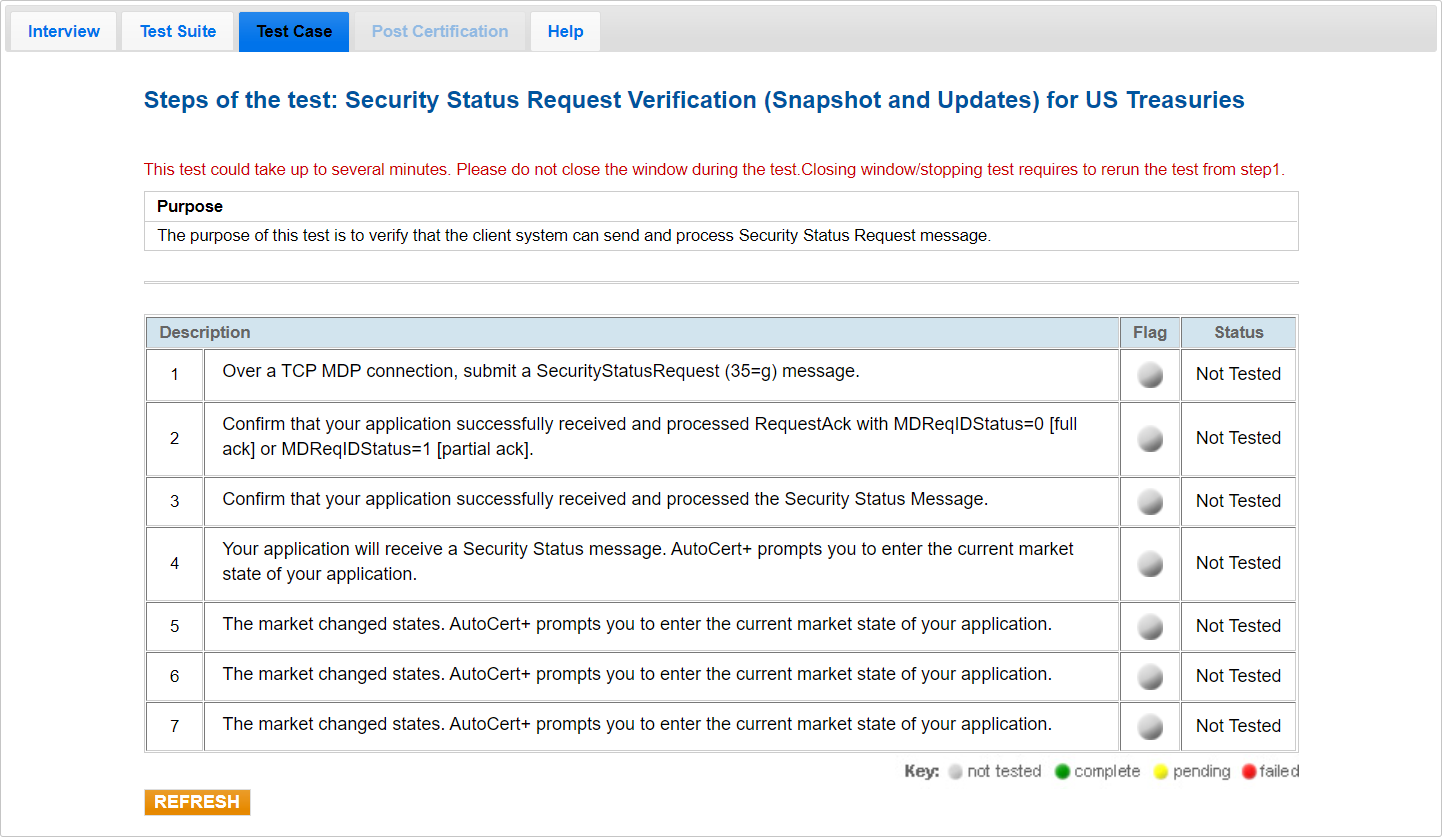This screenshot has width=1442, height=837.
Task: Click the flag icon for step 7
Action: (1150, 727)
